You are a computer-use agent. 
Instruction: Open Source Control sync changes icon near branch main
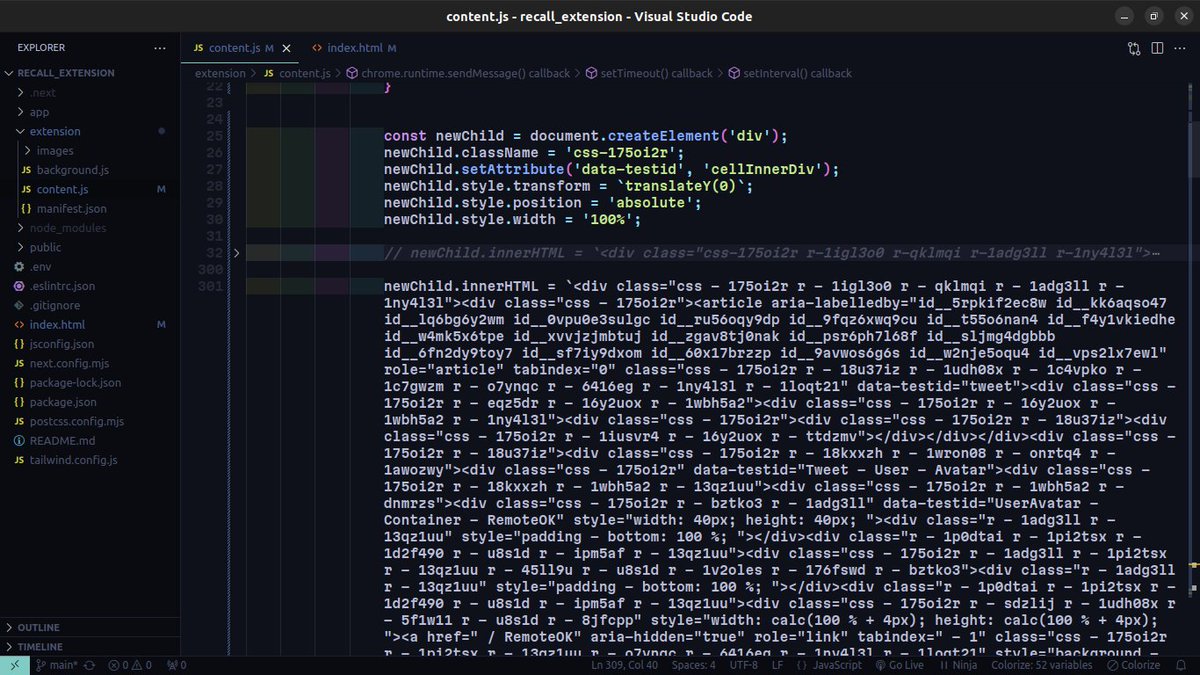pyautogui.click(x=90, y=665)
